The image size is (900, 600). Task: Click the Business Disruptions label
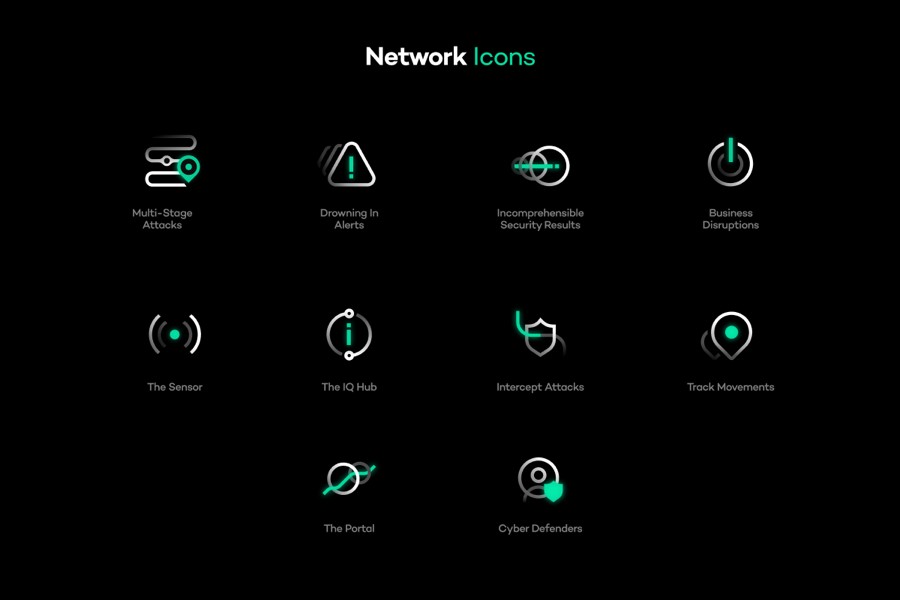[x=731, y=219]
